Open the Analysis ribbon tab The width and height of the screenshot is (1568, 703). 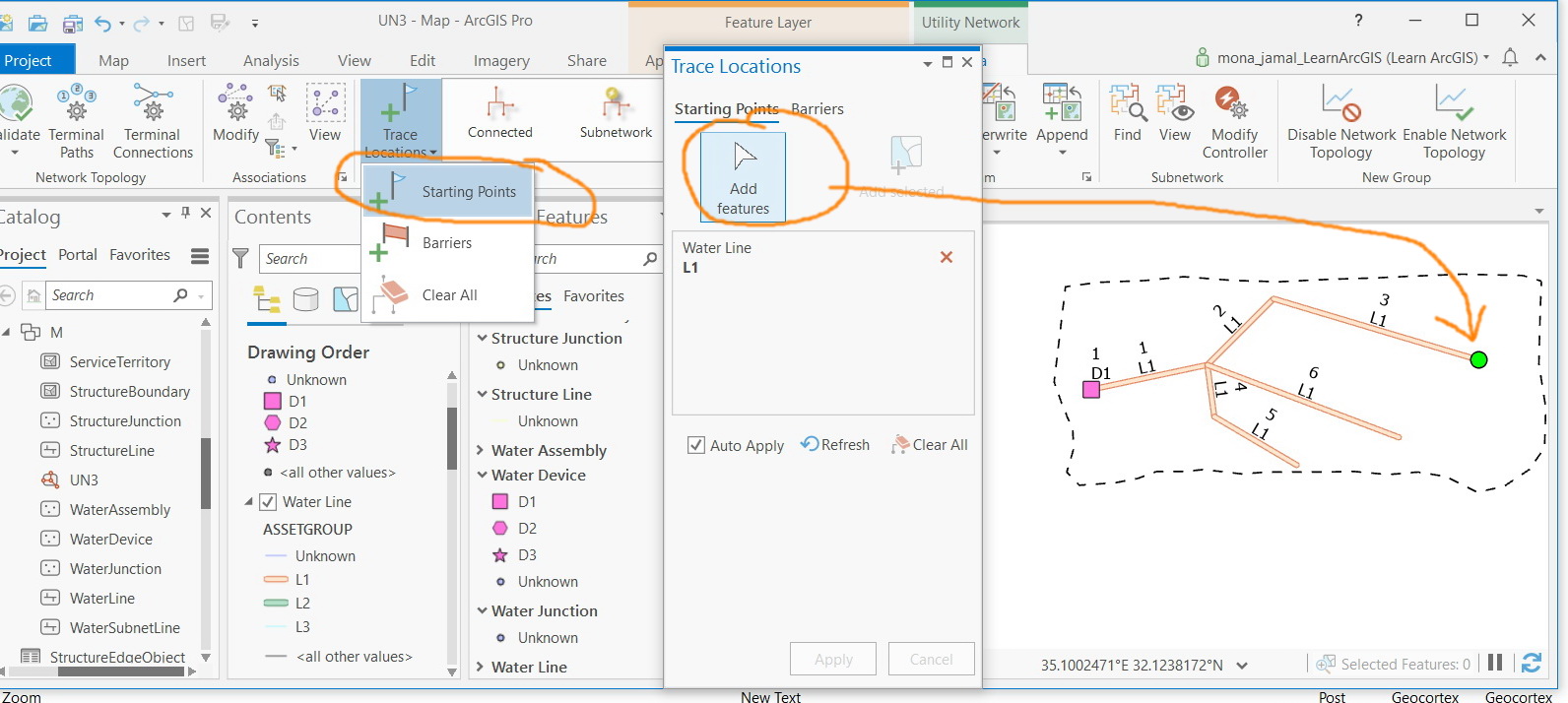pyautogui.click(x=271, y=60)
